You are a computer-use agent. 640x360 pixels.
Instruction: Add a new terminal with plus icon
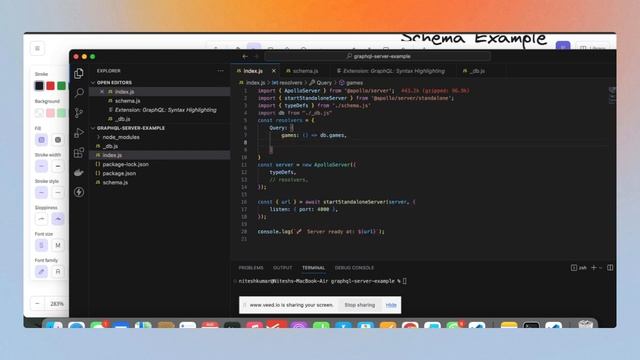[594, 268]
